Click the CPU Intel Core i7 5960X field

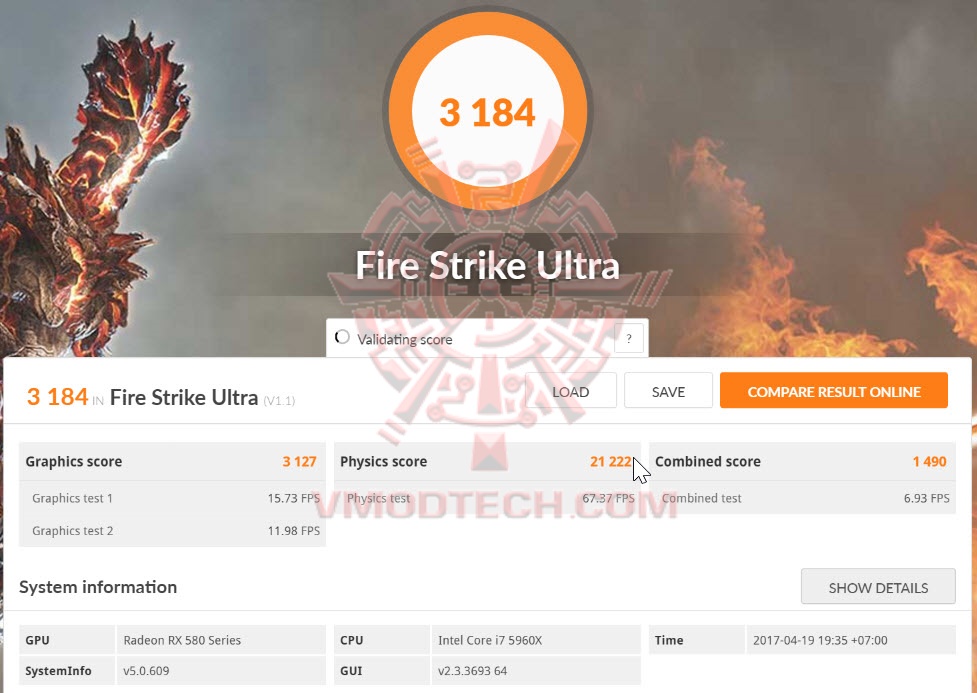536,640
